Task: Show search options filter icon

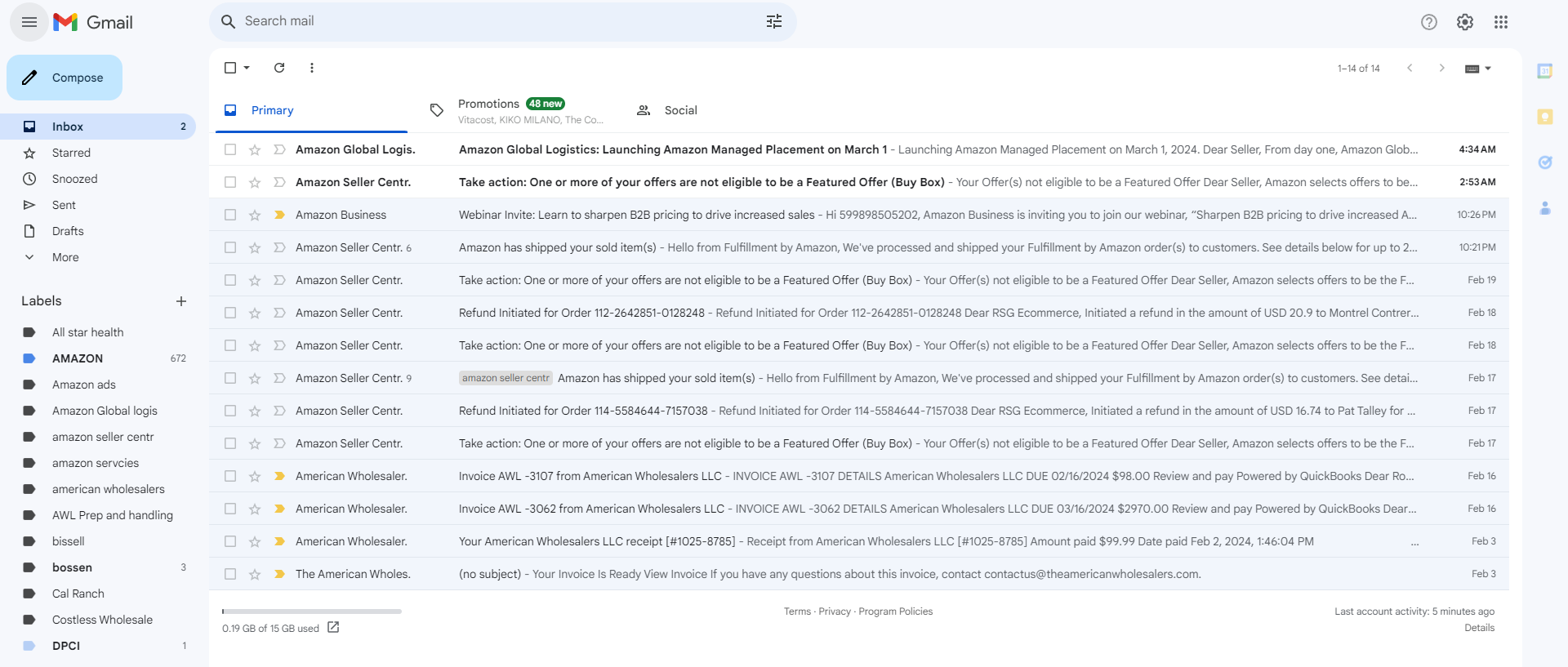Action: coord(774,21)
